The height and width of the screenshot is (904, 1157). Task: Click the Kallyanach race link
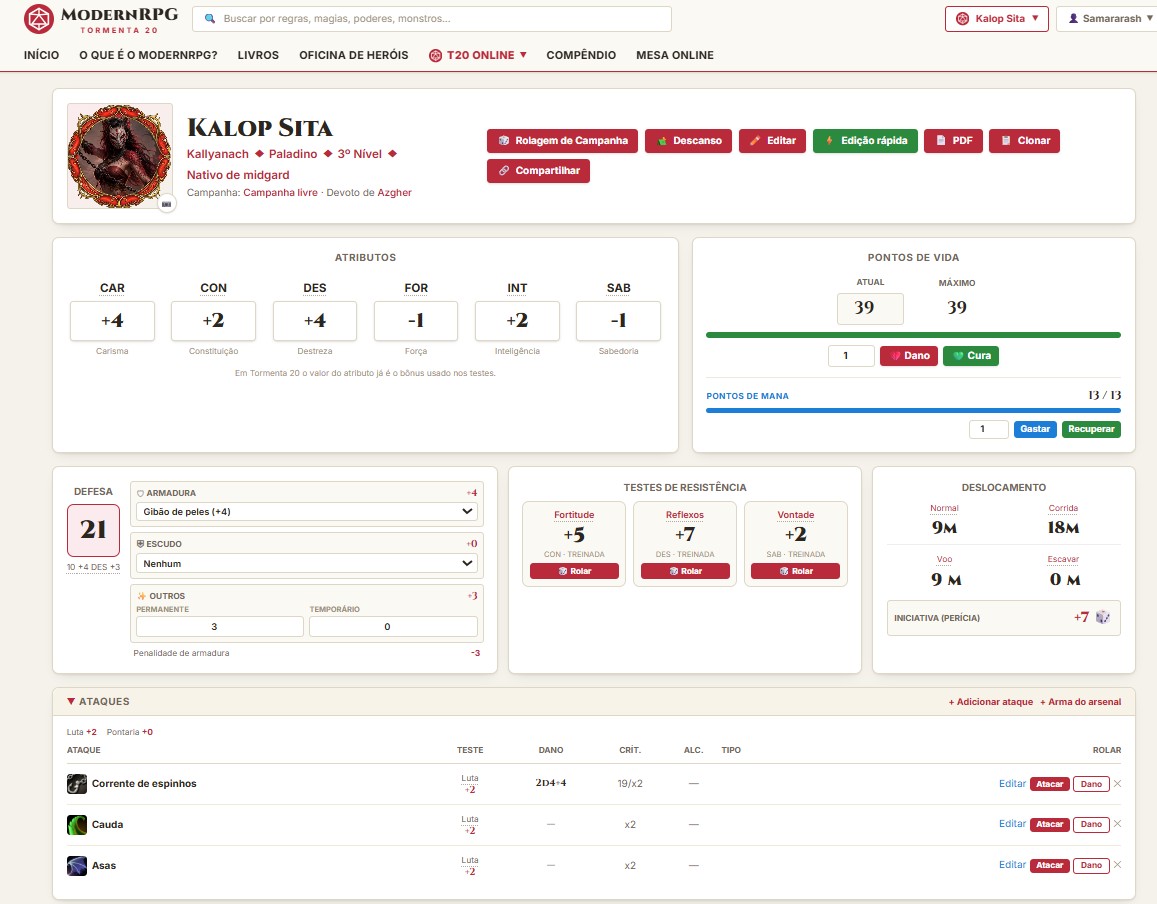tap(218, 153)
